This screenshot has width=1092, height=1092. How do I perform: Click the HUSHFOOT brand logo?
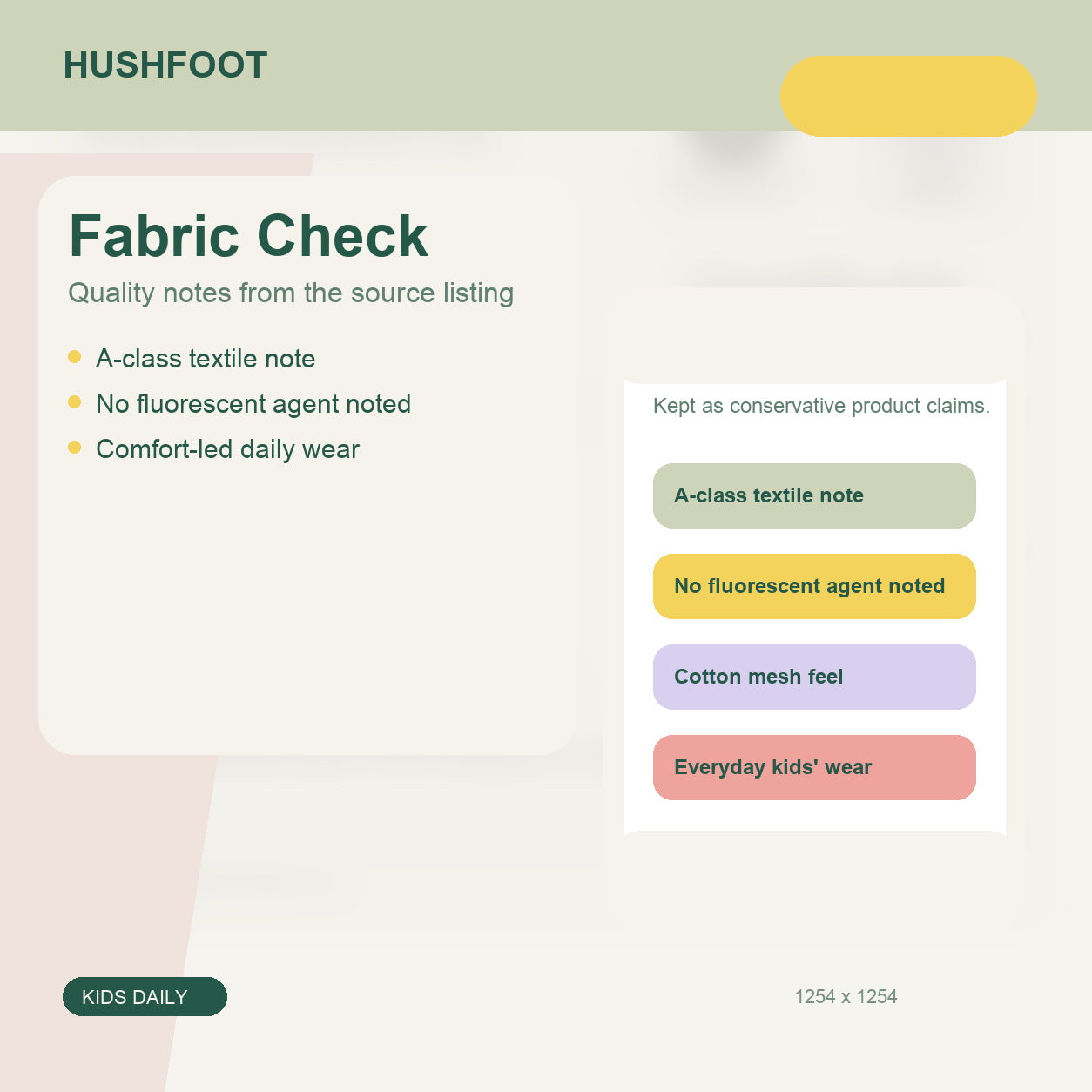165,65
